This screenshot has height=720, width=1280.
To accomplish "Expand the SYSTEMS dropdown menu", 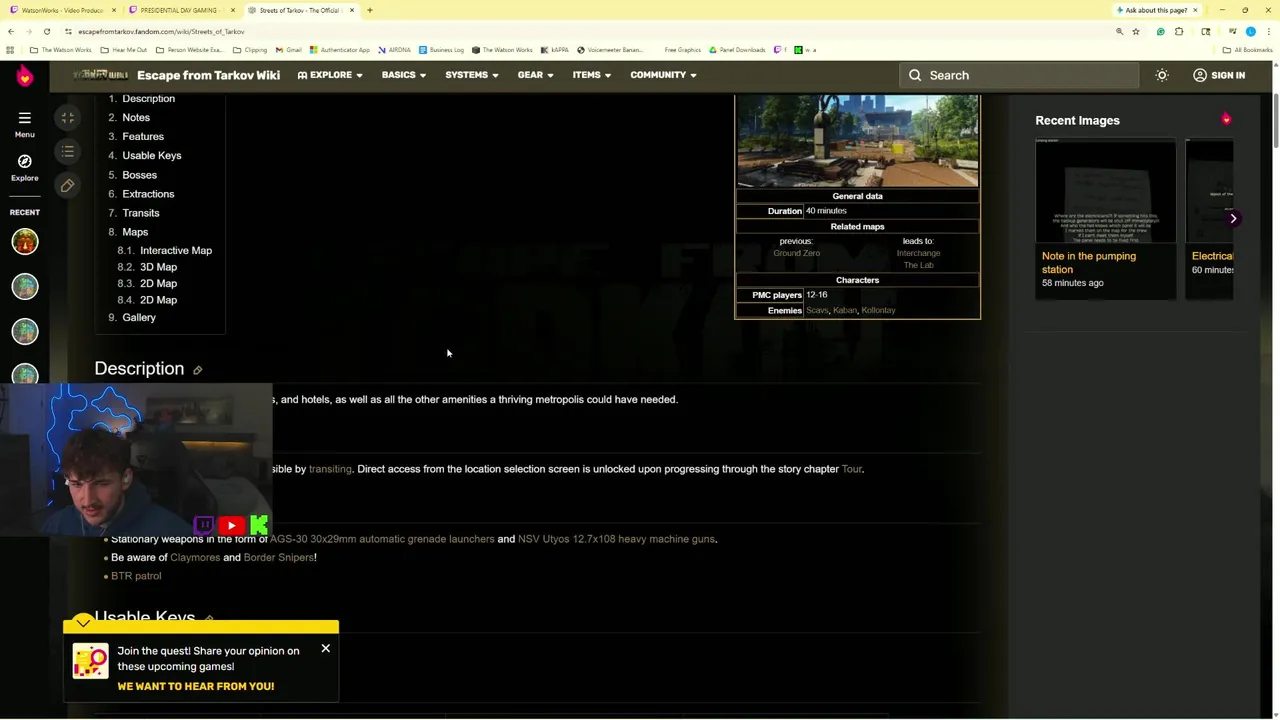I will 471,75.
